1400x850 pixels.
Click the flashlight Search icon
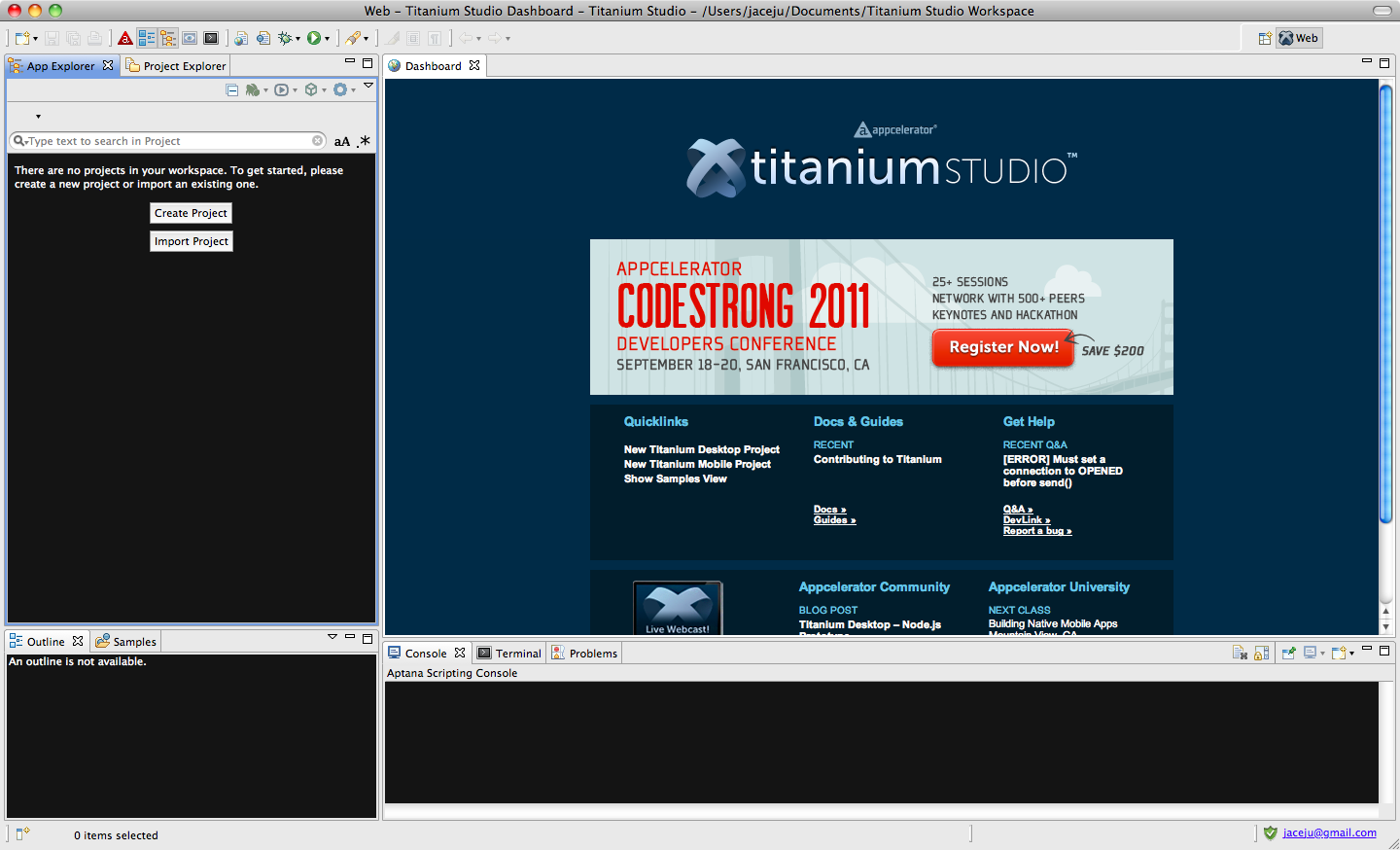353,38
